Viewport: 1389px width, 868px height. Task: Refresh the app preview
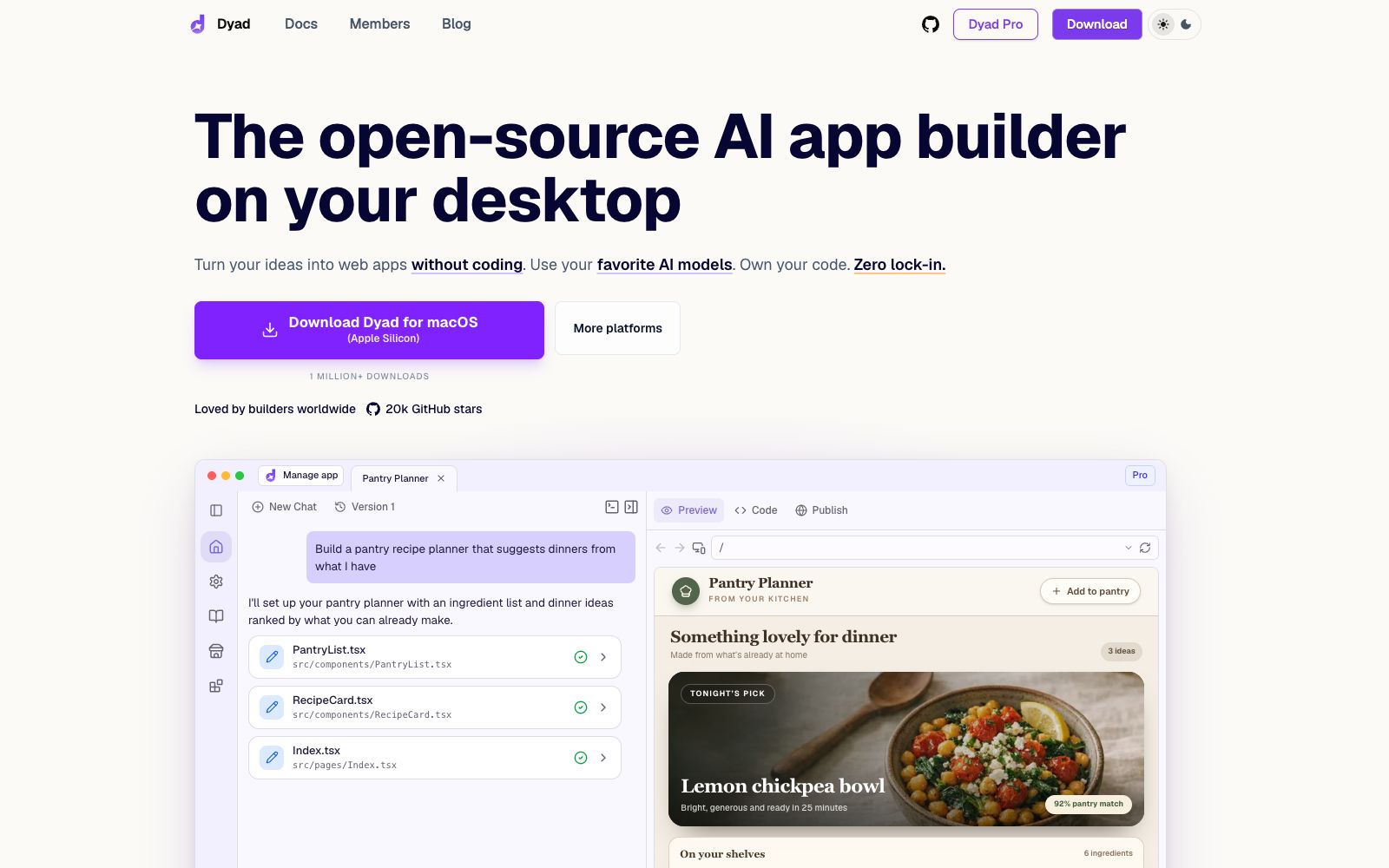[1145, 548]
